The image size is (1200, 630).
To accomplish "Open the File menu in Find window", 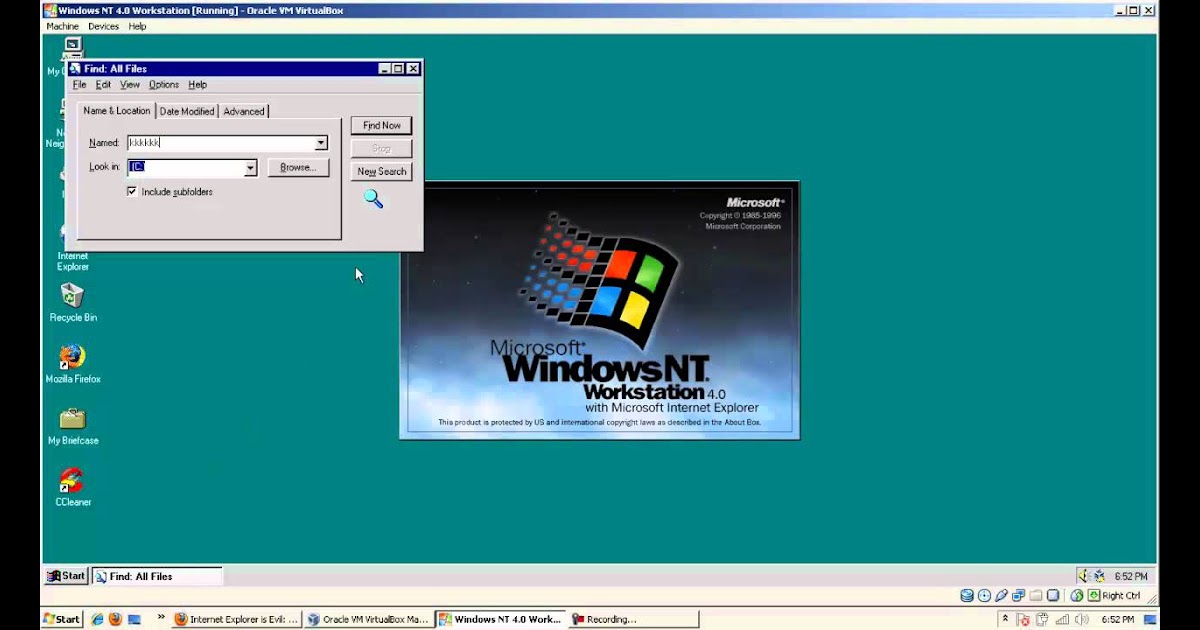I will [x=80, y=85].
